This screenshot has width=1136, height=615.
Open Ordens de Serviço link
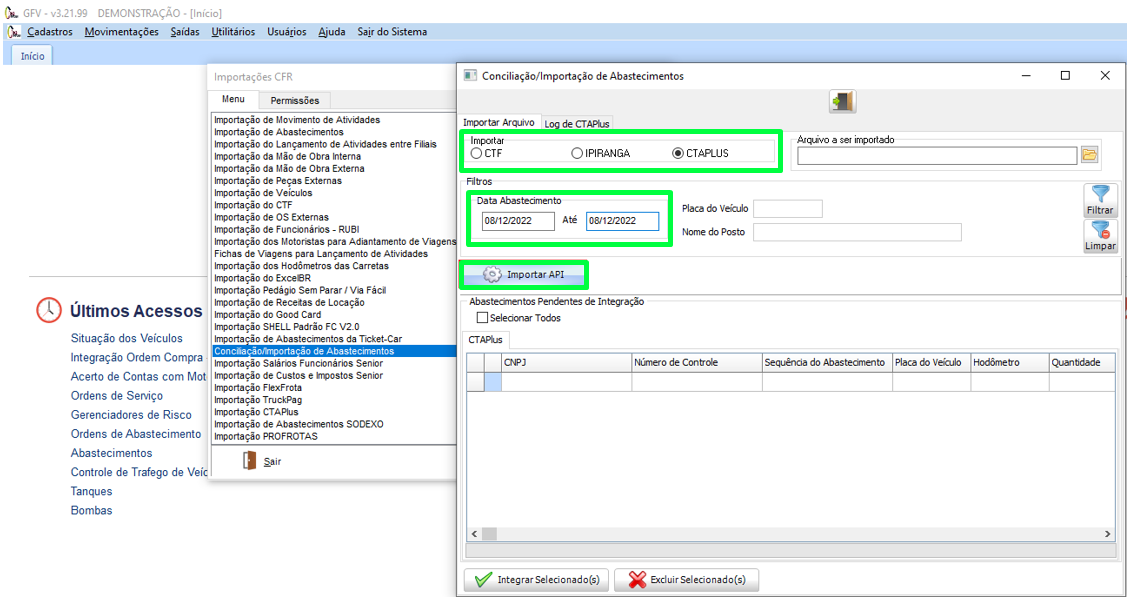[117, 396]
